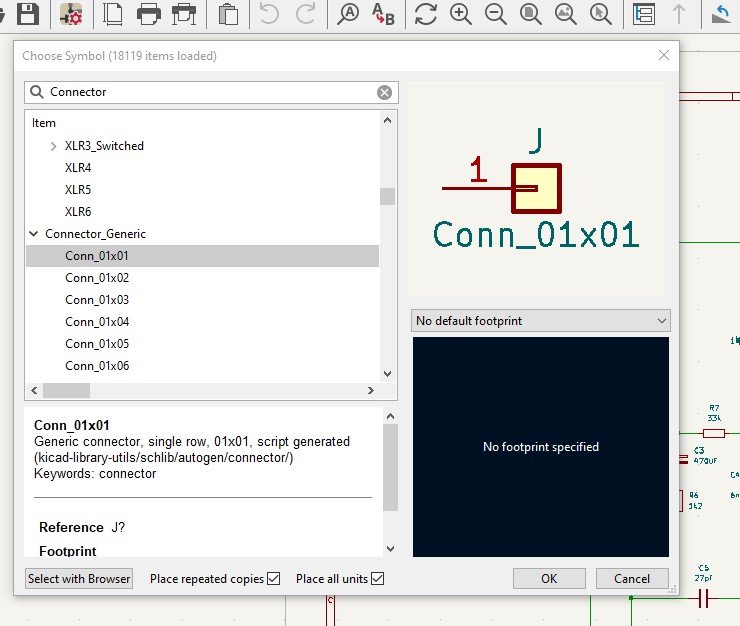Click Zoom to Selection icon
740x626 pixels.
(601, 14)
